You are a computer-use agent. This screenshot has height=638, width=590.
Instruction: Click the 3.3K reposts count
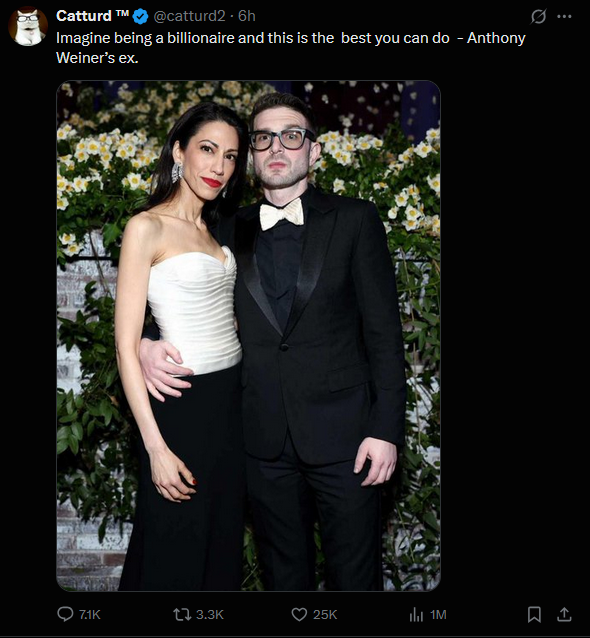point(210,614)
